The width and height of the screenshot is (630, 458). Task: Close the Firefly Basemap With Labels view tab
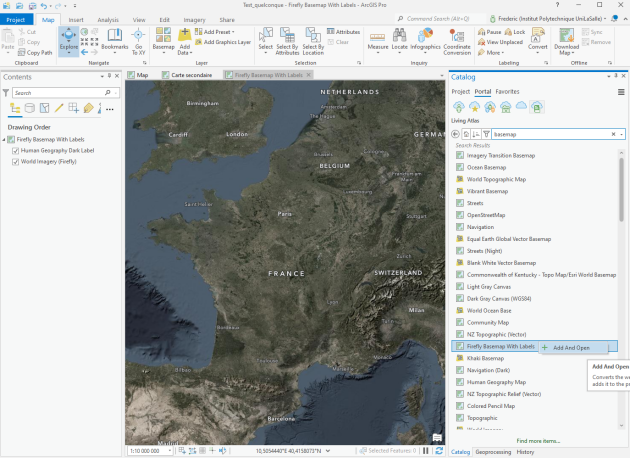click(x=309, y=75)
